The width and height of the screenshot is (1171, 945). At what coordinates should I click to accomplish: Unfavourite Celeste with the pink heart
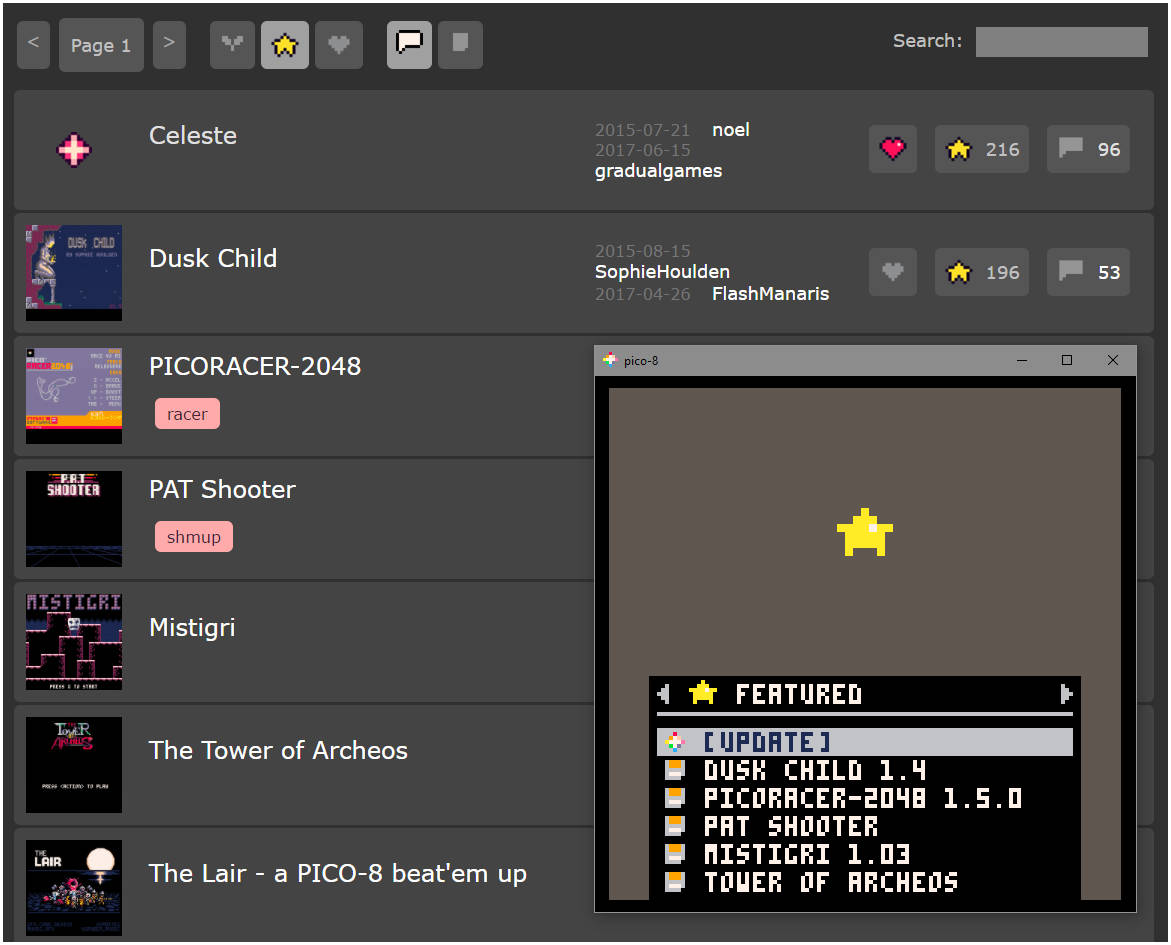tap(892, 149)
